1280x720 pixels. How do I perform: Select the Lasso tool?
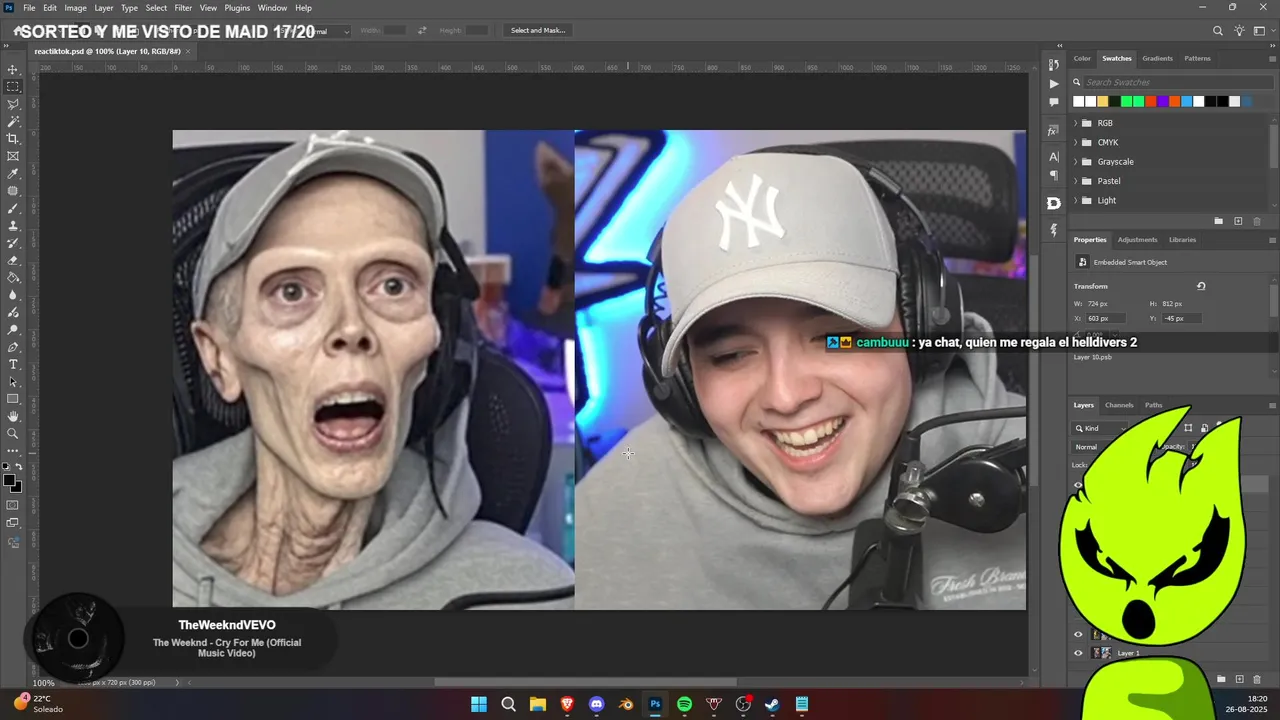click(13, 104)
